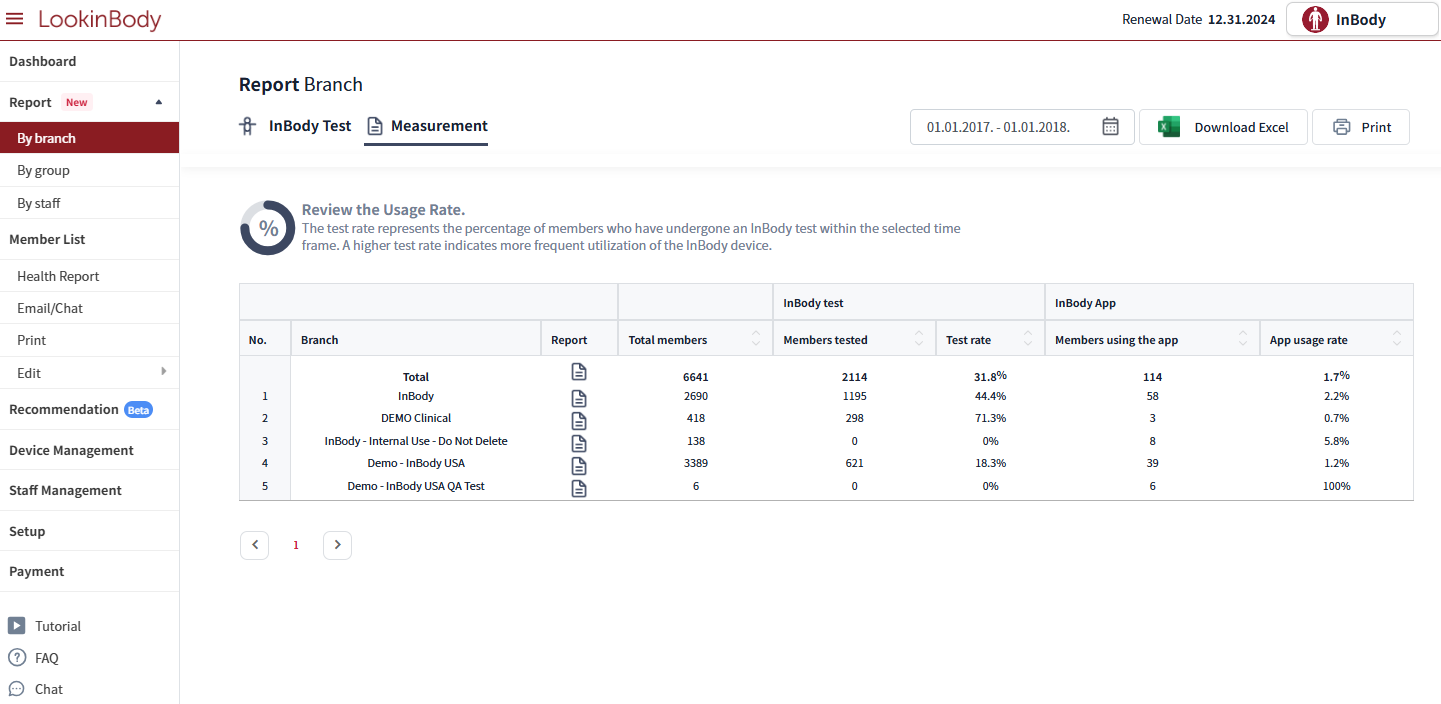Click the InBody account logo icon
This screenshot has height=704, width=1441.
(x=1315, y=19)
